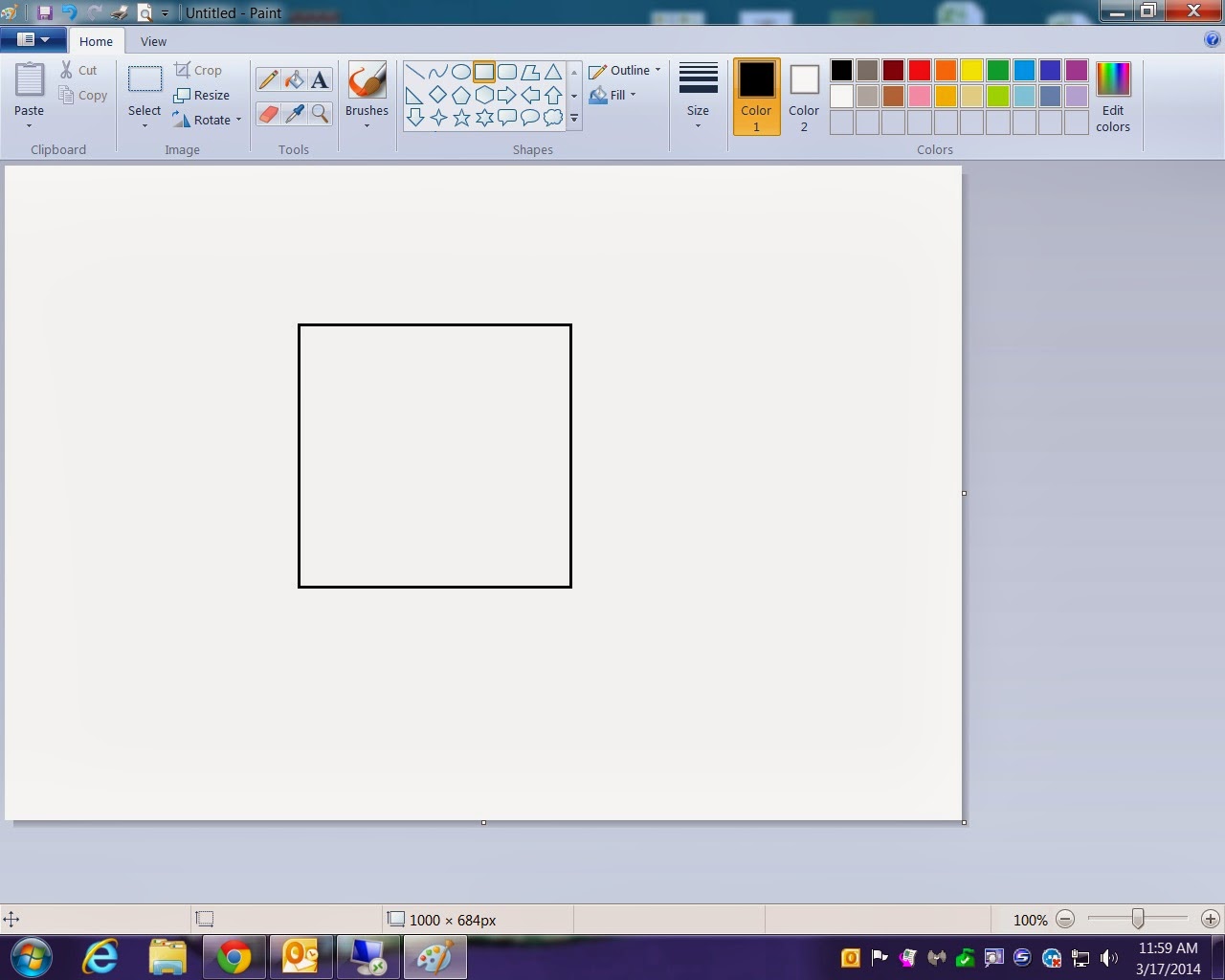Select the Oval shape
This screenshot has width=1225, height=980.
tap(460, 72)
